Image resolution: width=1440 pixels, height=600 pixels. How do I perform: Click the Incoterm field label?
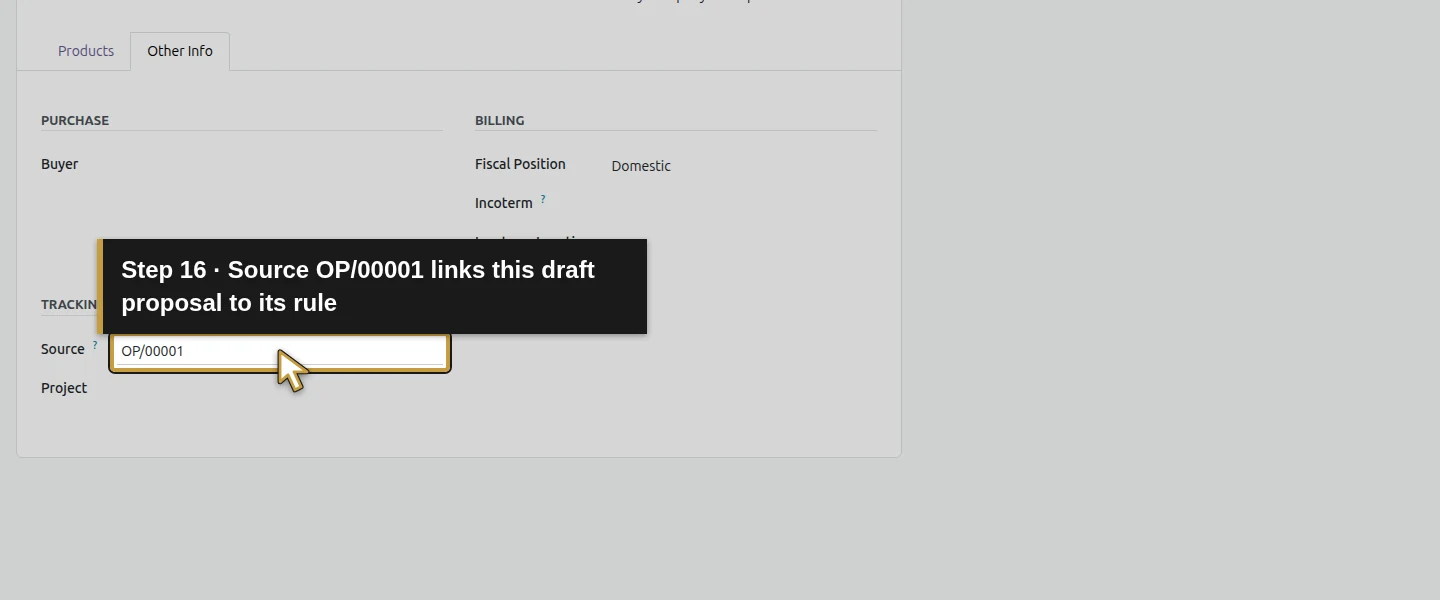pos(504,203)
